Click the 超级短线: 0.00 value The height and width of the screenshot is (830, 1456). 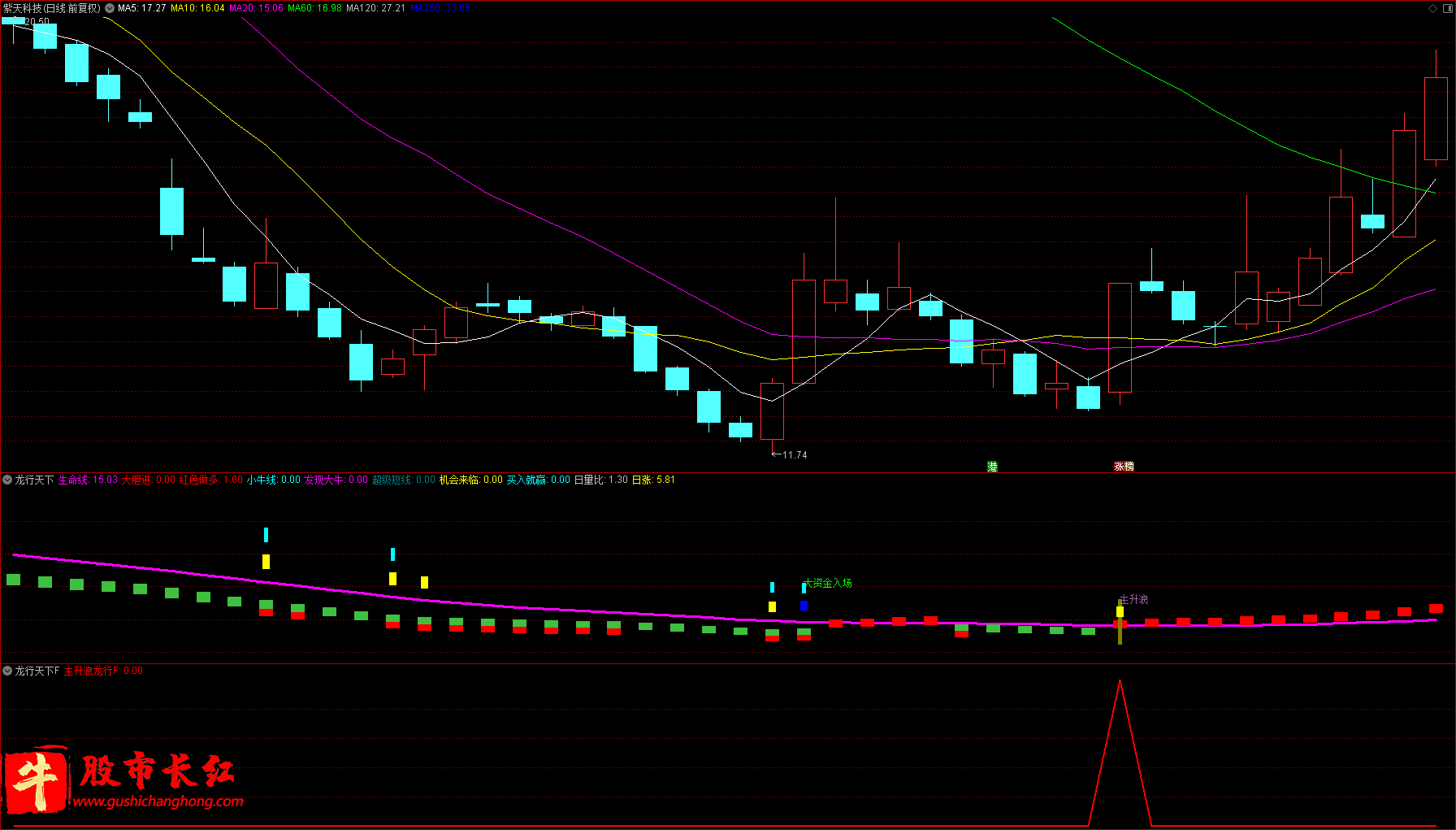coord(404,480)
